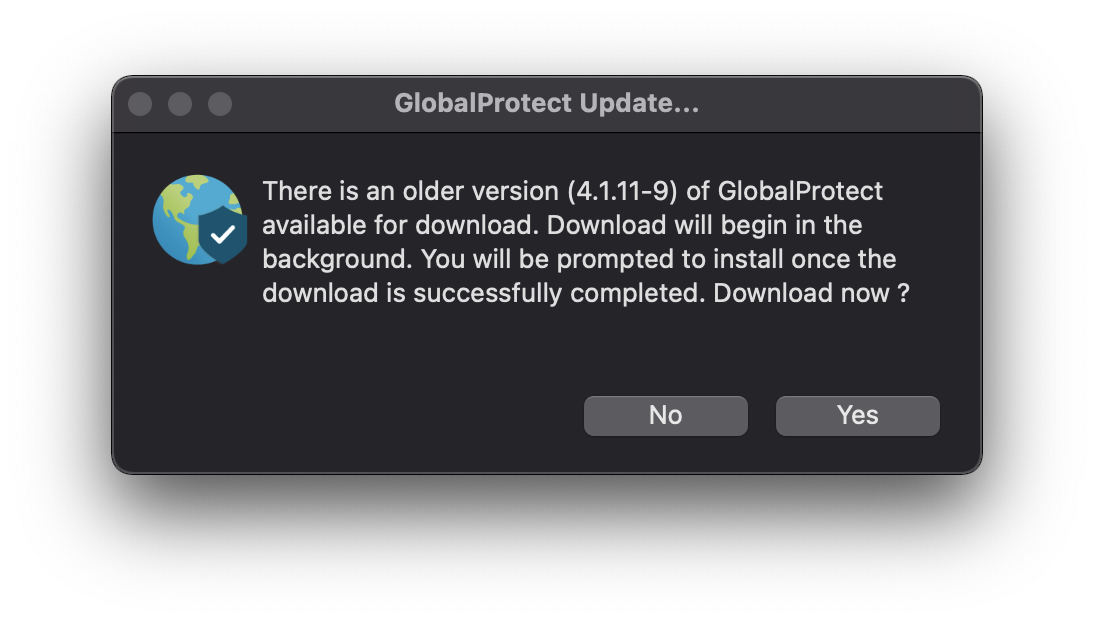Decline the download by clicking No
The image size is (1094, 622).
(x=666, y=415)
